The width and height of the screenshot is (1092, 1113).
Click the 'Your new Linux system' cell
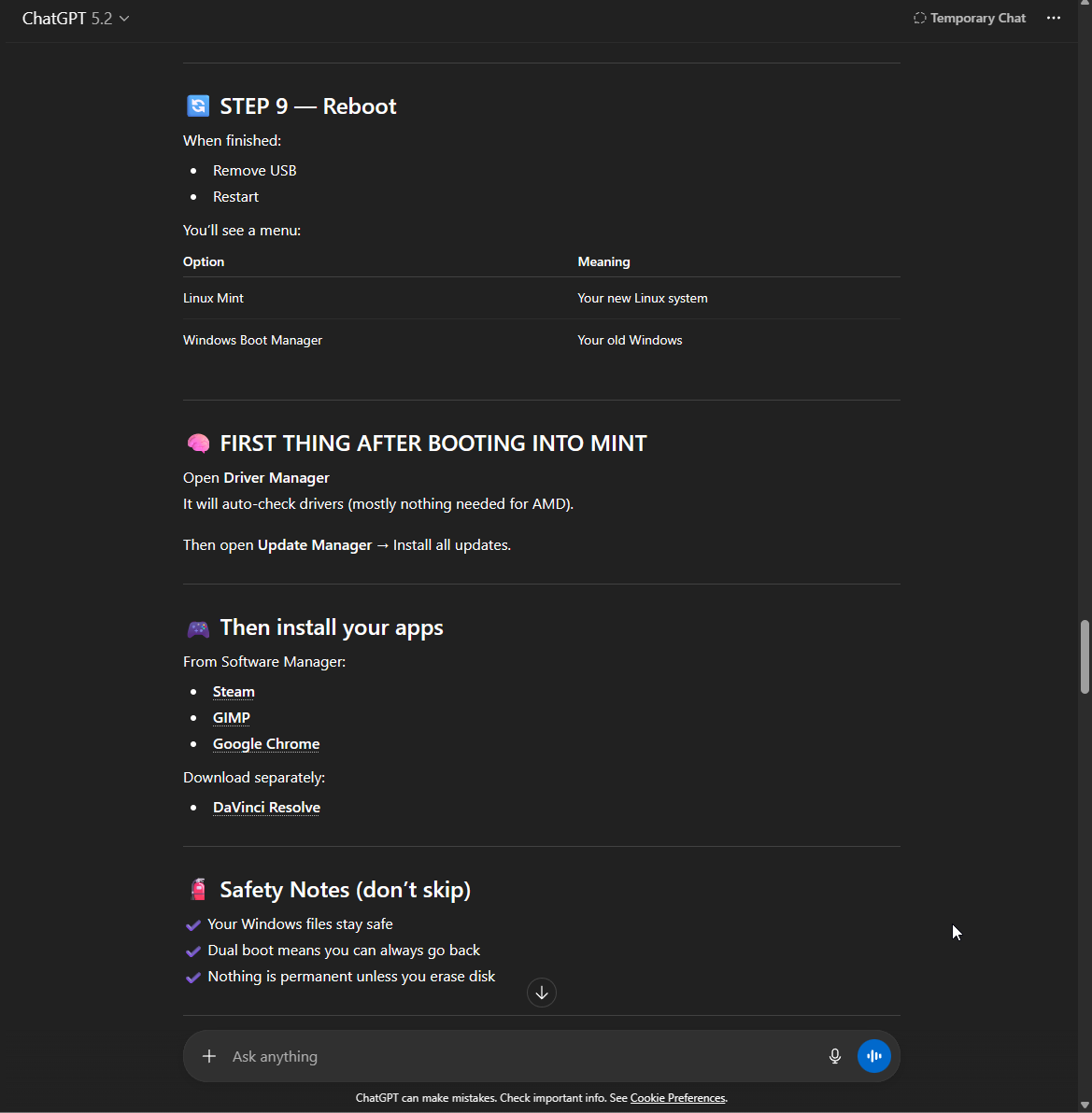click(643, 298)
